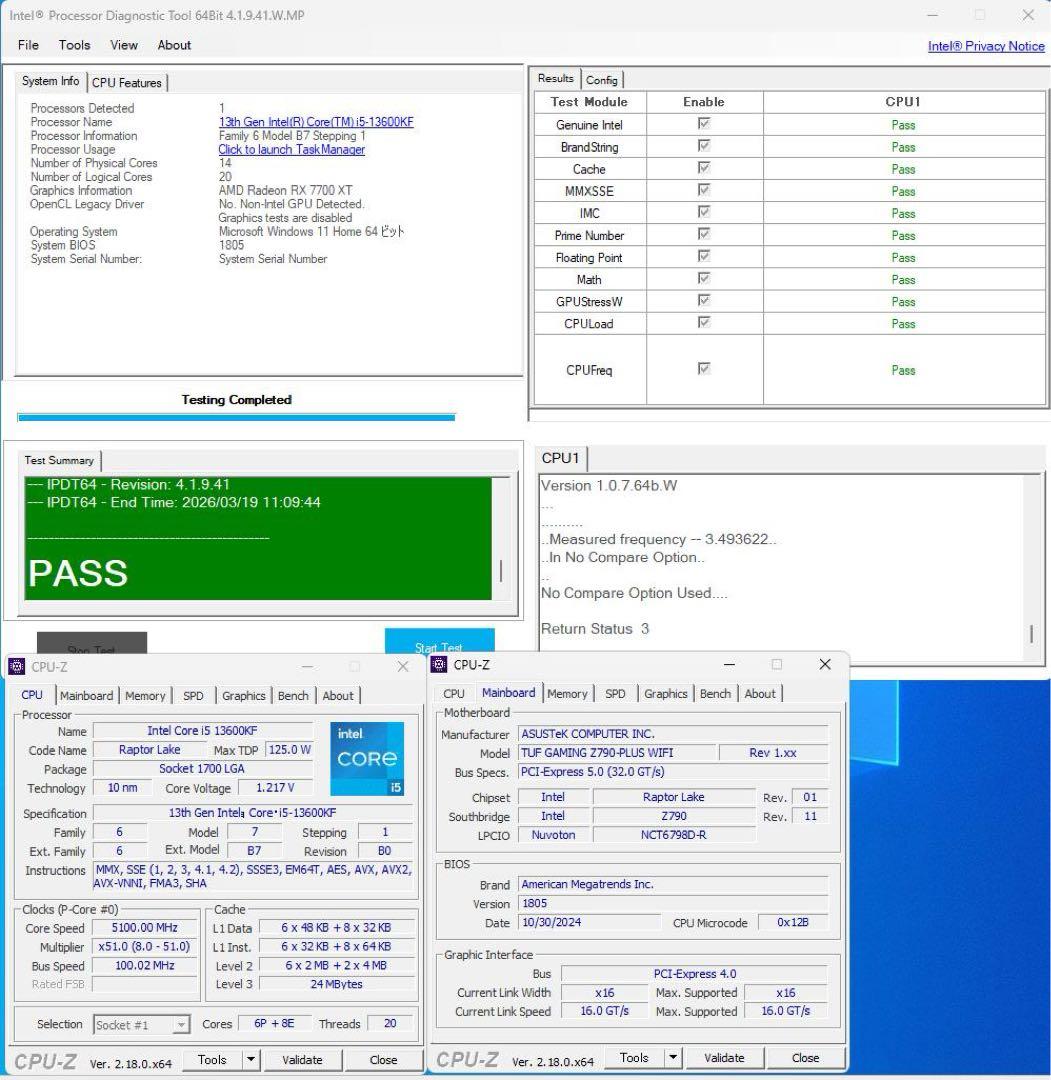Screen dimensions: 1051x1080
Task: Open Mainboard tab in left CPU-Z window
Action: click(87, 696)
